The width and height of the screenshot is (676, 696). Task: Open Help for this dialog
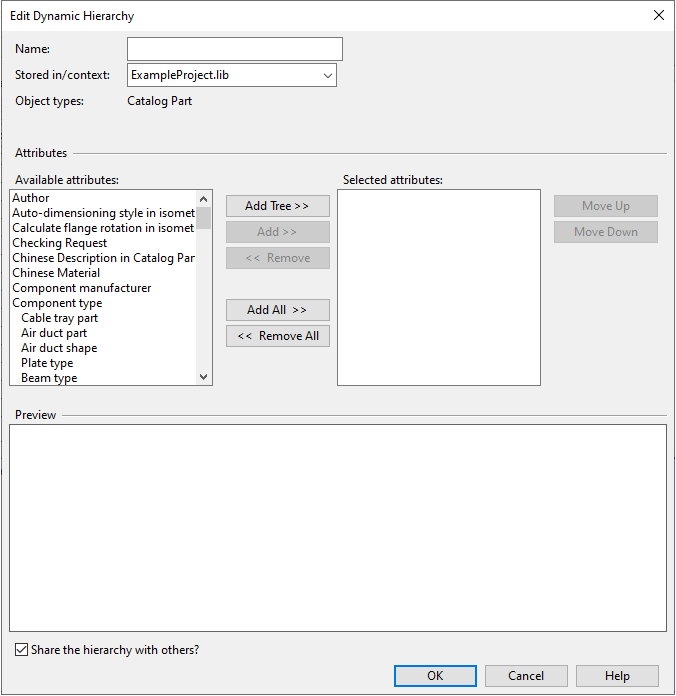(x=617, y=676)
